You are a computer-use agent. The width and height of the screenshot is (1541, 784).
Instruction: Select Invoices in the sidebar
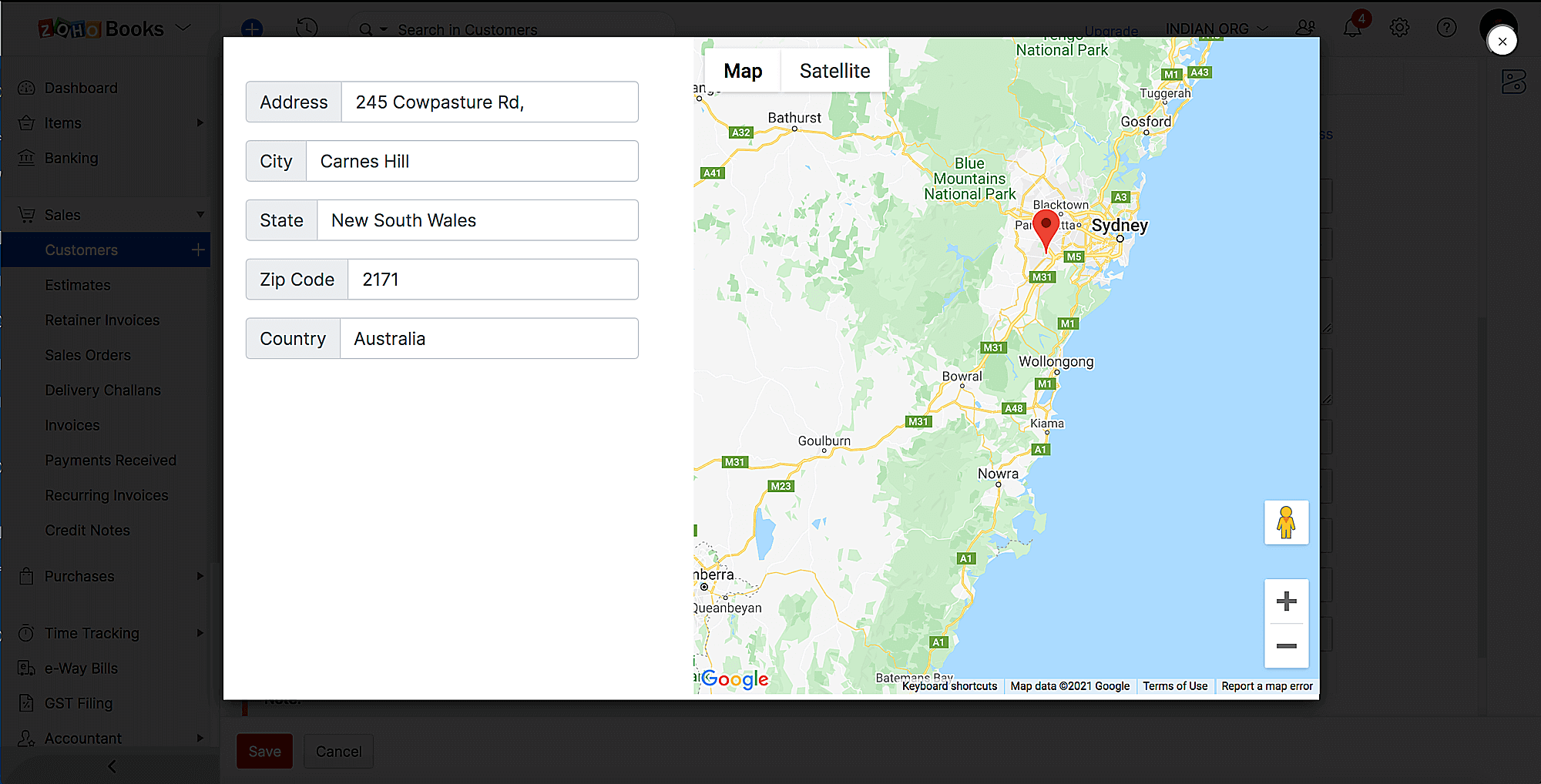[72, 424]
